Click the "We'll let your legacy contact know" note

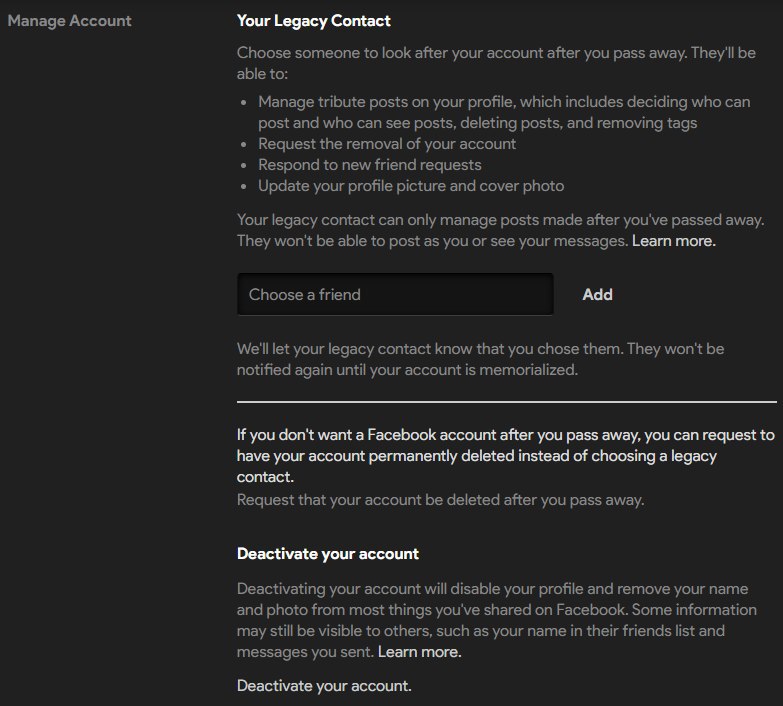pyautogui.click(x=480, y=359)
